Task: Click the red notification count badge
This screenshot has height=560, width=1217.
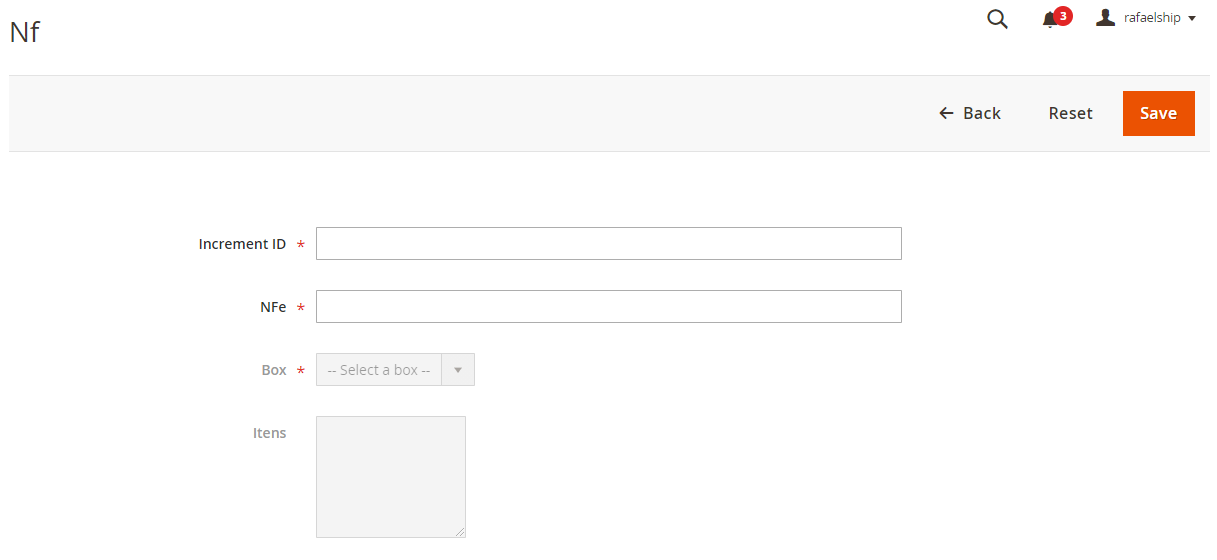Action: click(x=1063, y=15)
